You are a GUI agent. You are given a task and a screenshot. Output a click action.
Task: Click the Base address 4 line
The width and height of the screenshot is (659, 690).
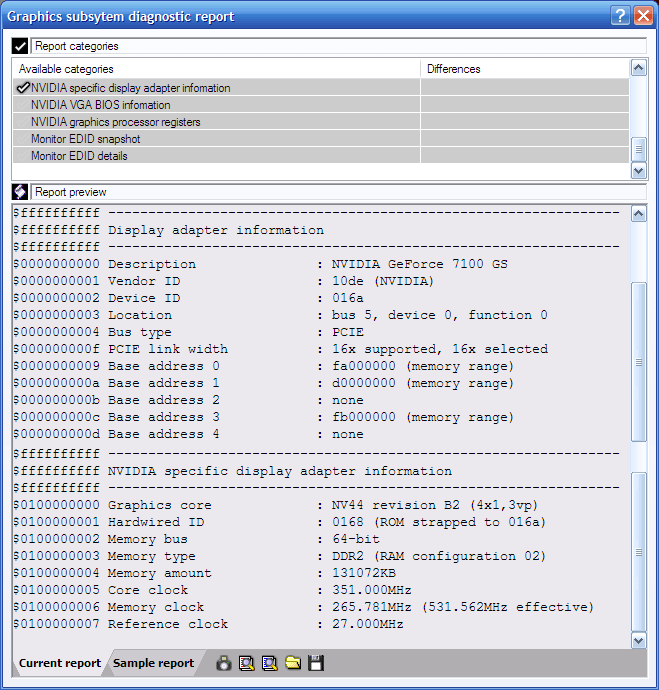tap(189, 434)
